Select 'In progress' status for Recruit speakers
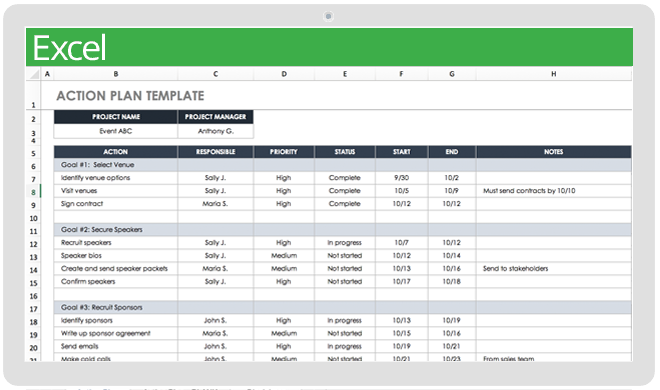 coord(345,243)
